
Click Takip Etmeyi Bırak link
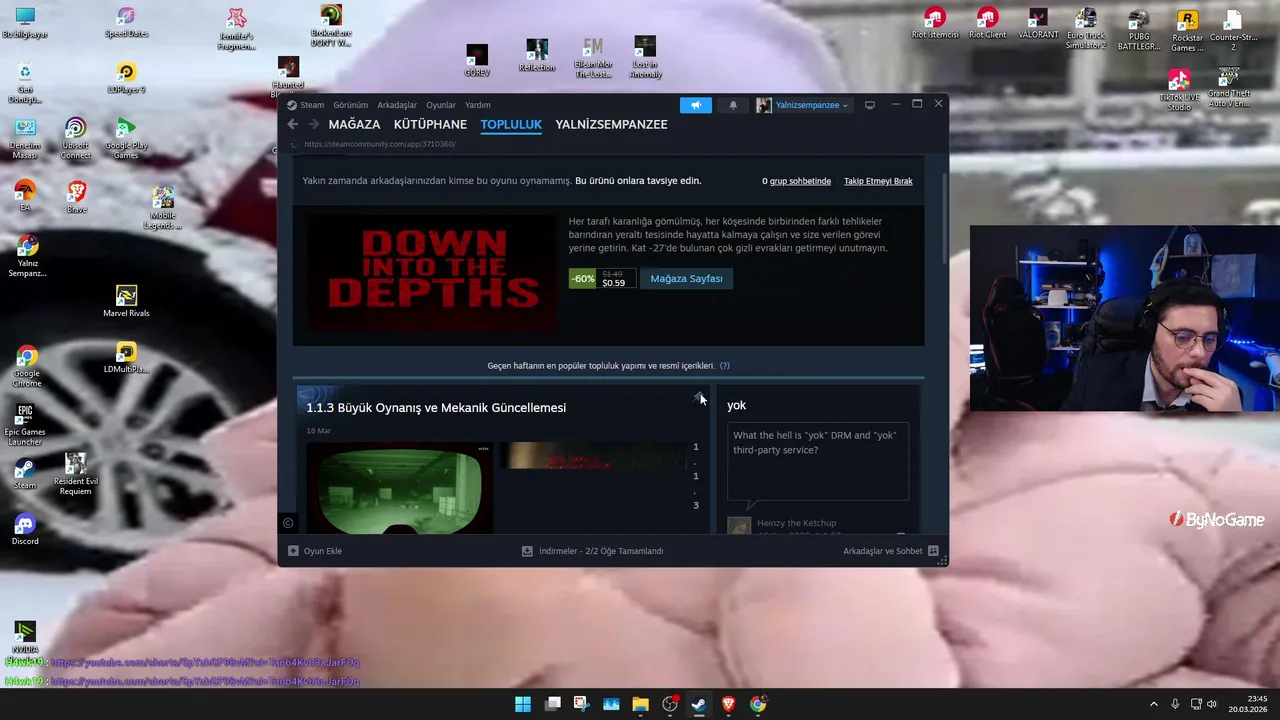[878, 181]
